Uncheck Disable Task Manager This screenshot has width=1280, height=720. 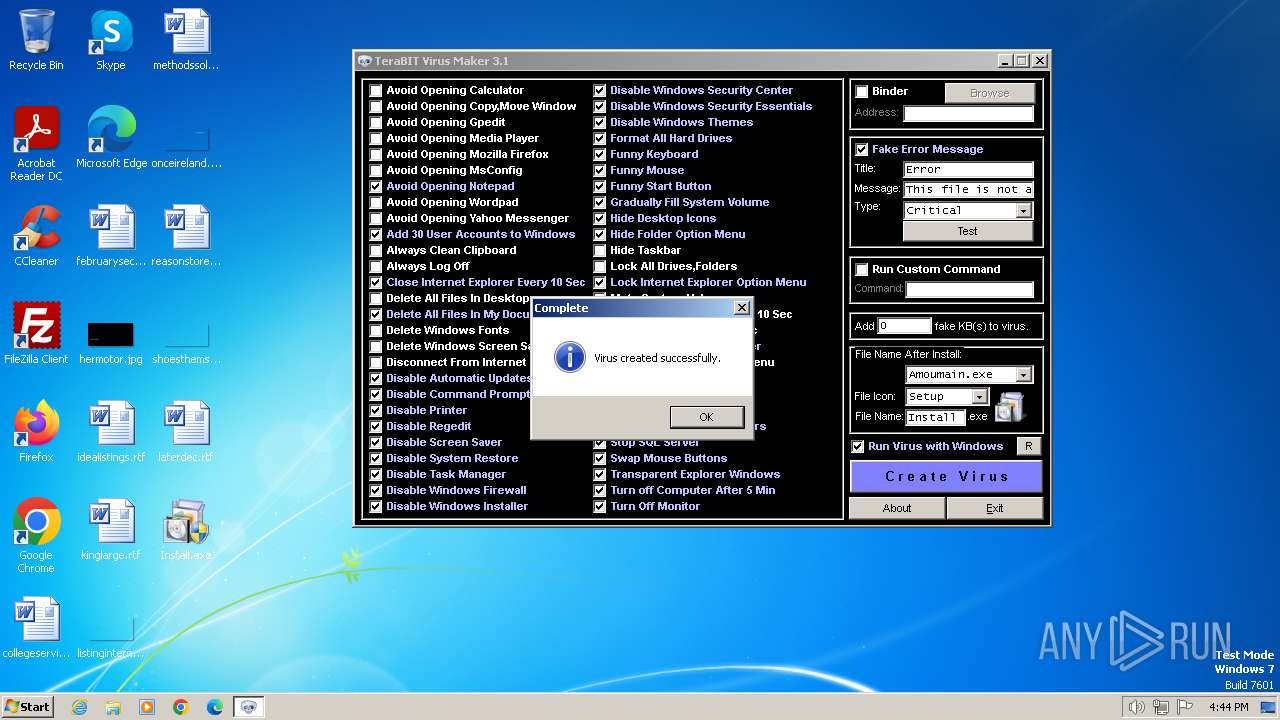click(x=376, y=474)
